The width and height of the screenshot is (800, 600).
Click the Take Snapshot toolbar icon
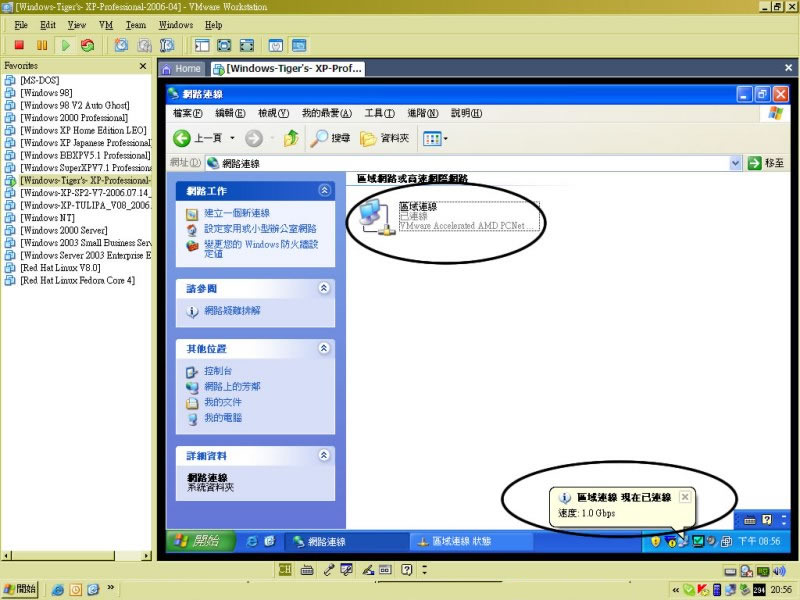coord(121,45)
